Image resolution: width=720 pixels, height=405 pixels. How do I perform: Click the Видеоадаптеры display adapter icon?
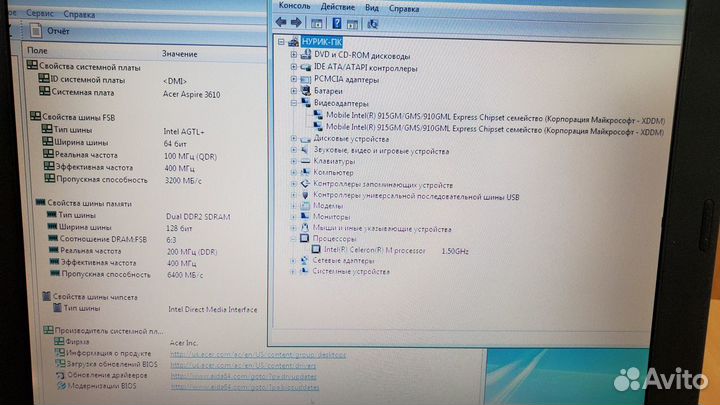tap(305, 102)
